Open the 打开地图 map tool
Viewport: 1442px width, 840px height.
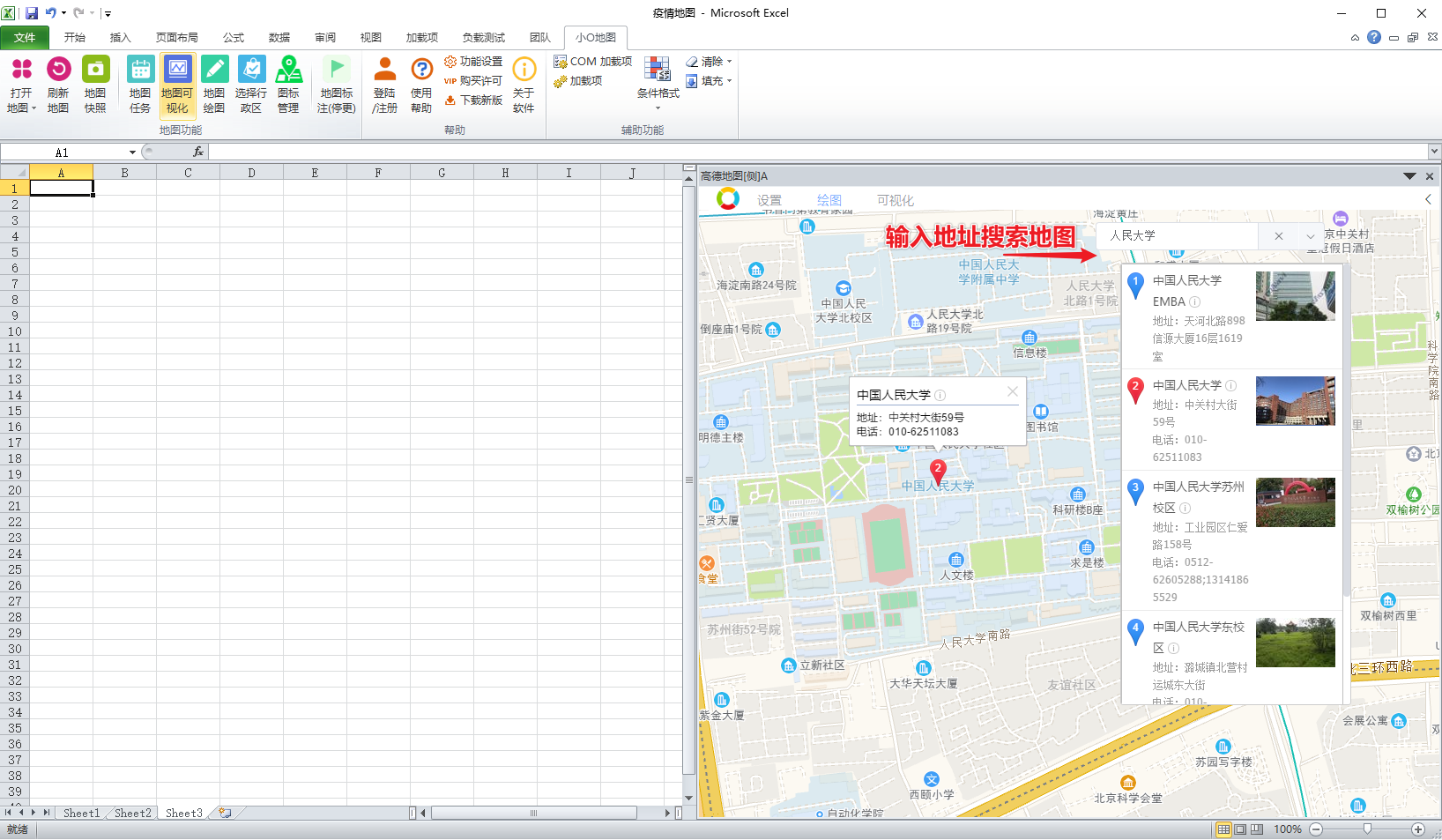click(x=21, y=85)
